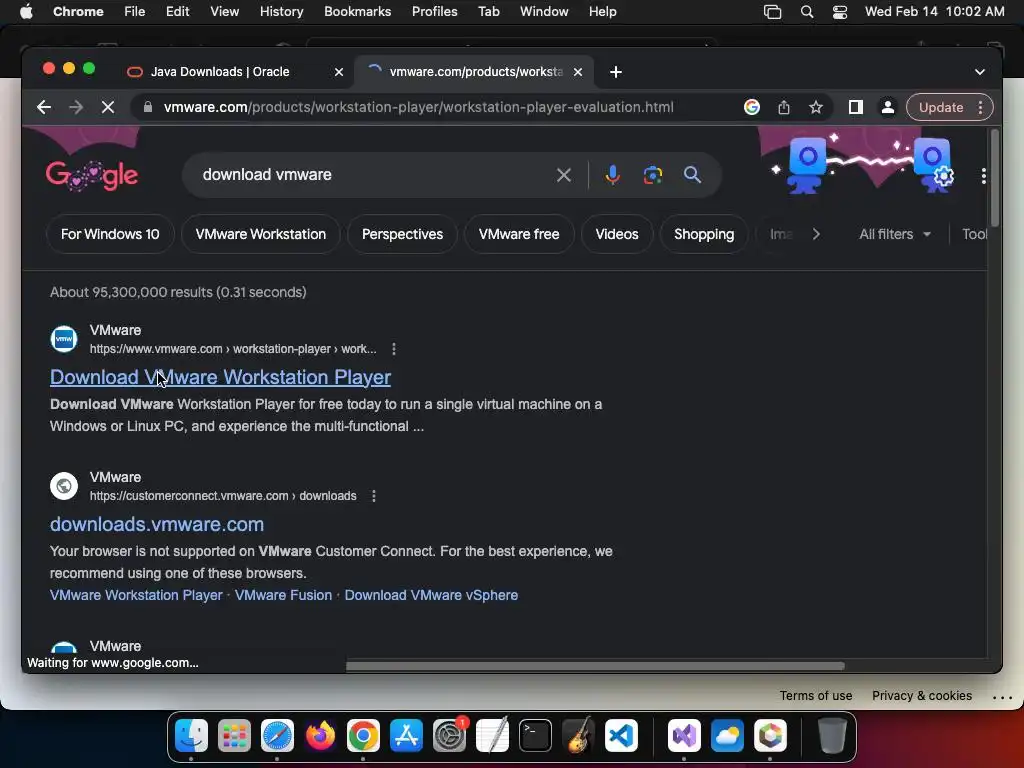Screen dimensions: 1024x768
Task: Open Trash from the Dock
Action: coord(832,735)
